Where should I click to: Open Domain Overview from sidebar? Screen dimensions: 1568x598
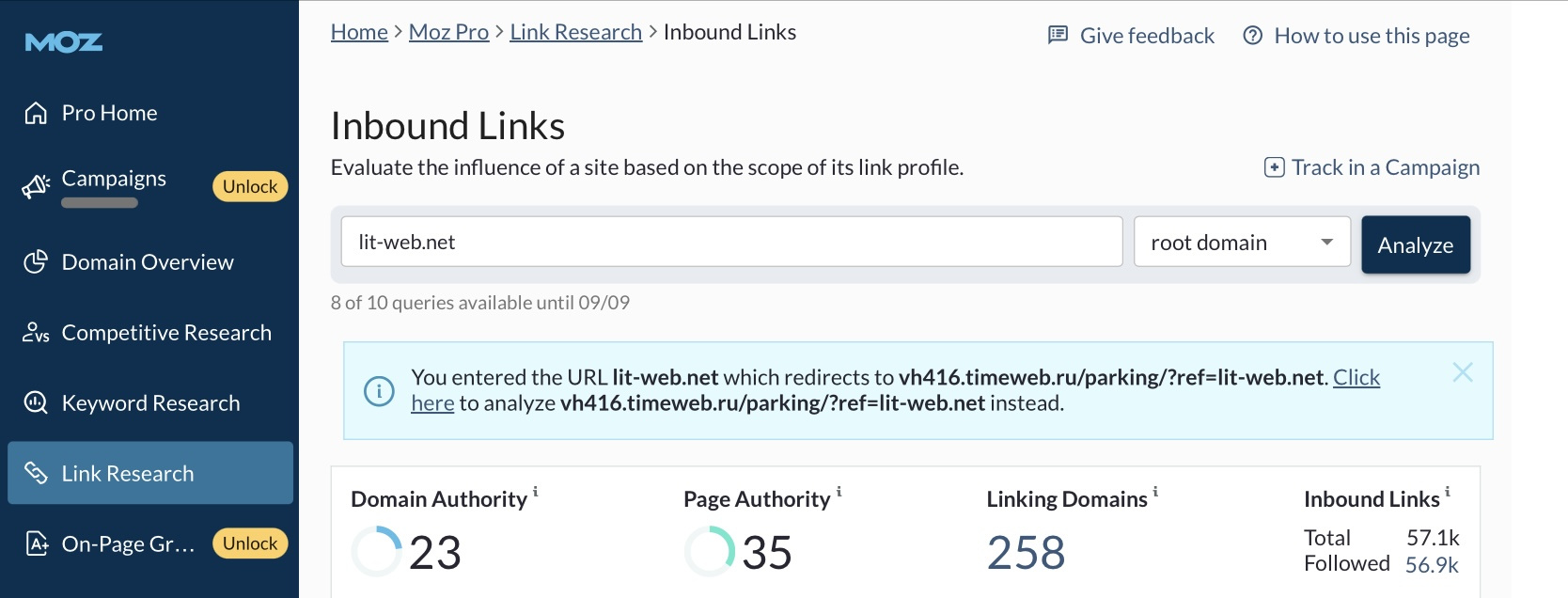[148, 262]
